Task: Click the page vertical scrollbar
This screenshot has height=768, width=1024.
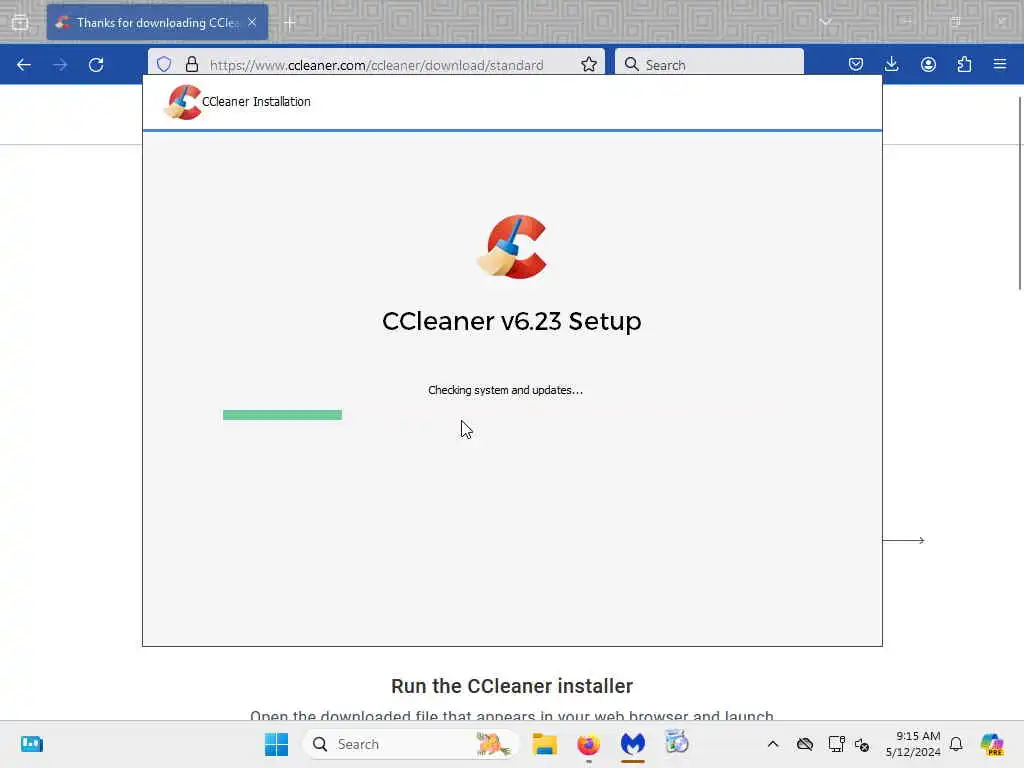Action: pos(1019,193)
